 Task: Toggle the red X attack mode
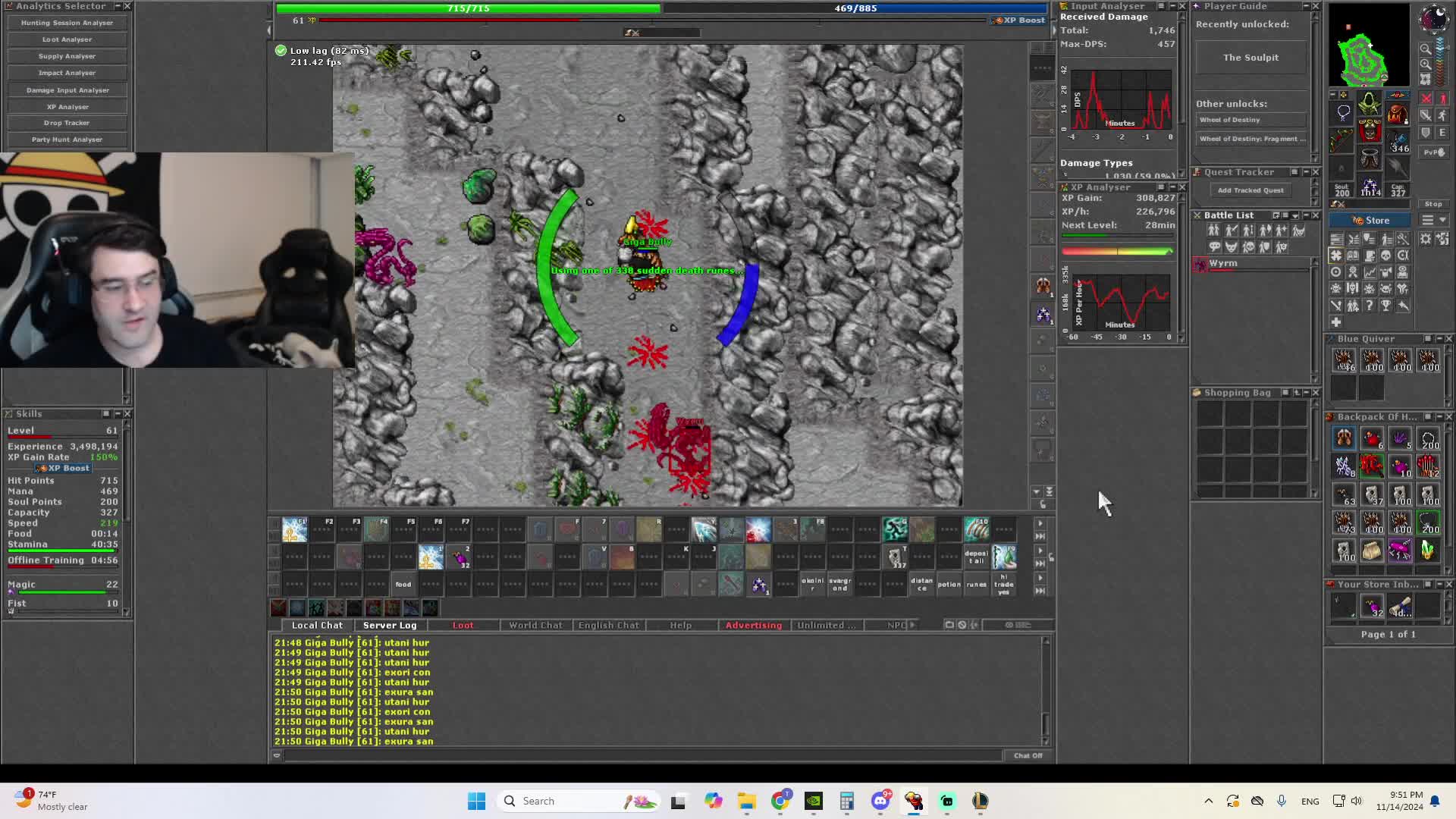pyautogui.click(x=1426, y=99)
